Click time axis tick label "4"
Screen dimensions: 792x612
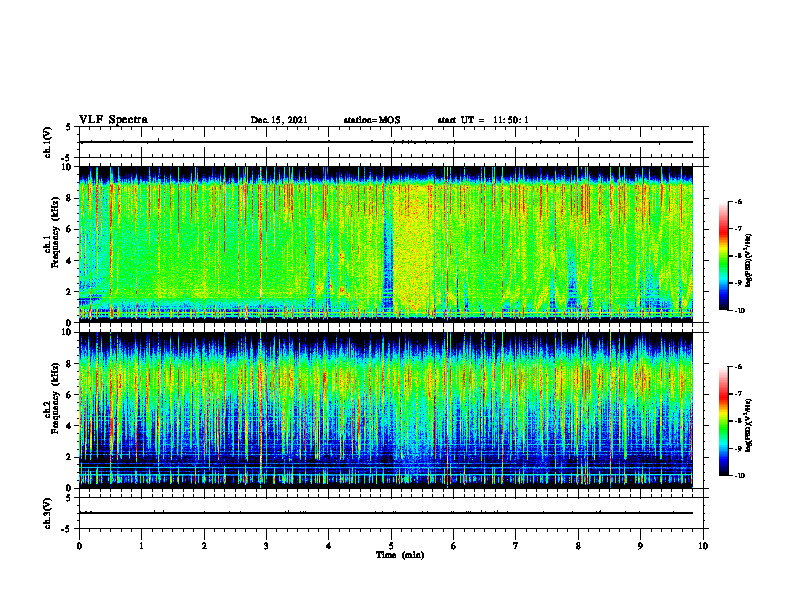329,546
